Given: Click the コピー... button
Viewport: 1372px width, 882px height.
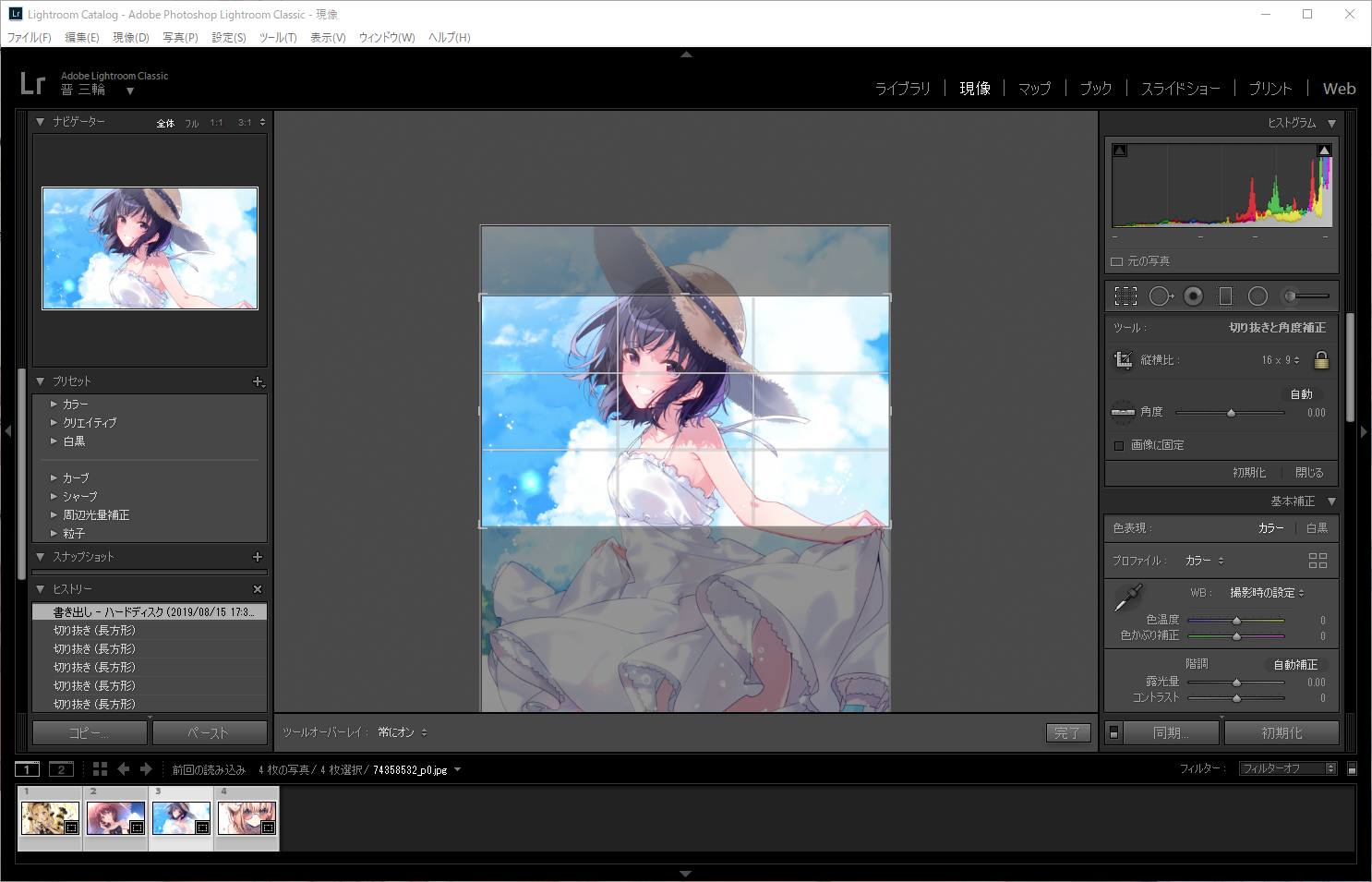Looking at the screenshot, I should coord(90,732).
